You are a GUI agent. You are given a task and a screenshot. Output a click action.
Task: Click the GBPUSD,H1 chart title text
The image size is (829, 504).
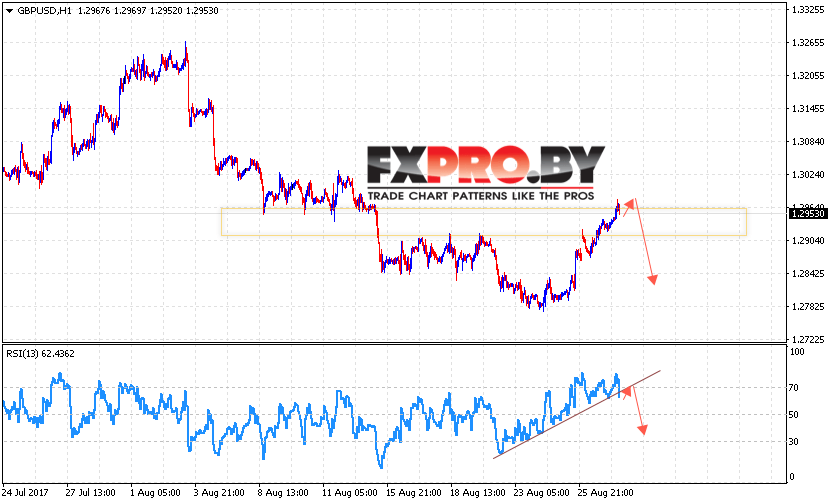(44, 11)
